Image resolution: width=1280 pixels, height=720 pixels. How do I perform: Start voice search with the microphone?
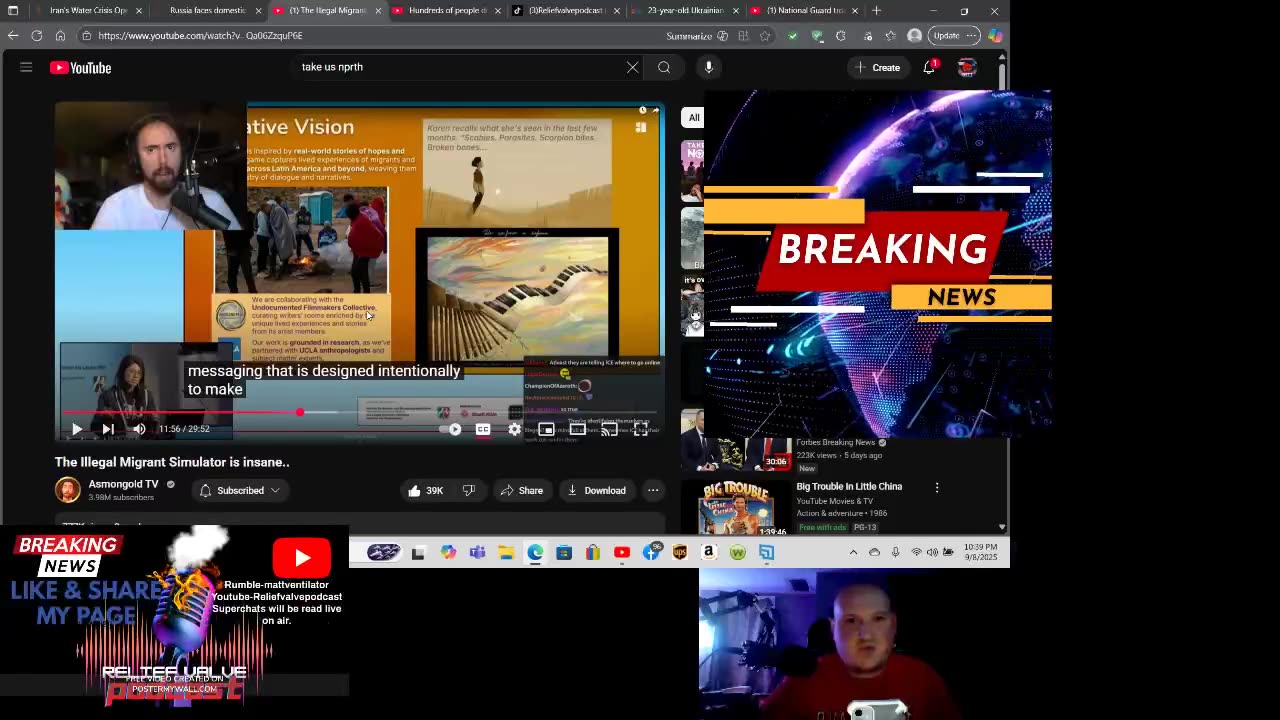point(708,67)
